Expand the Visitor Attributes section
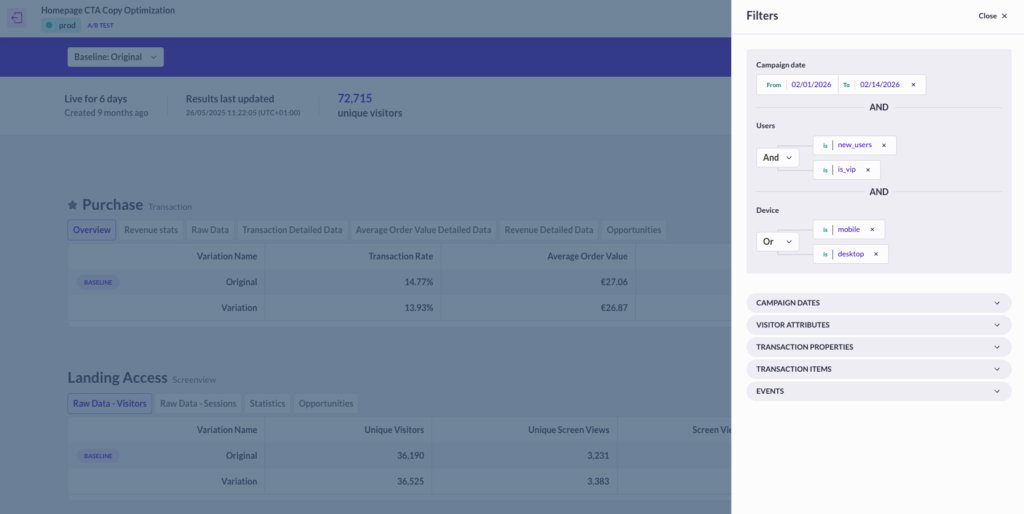The image size is (1024, 514). point(878,325)
